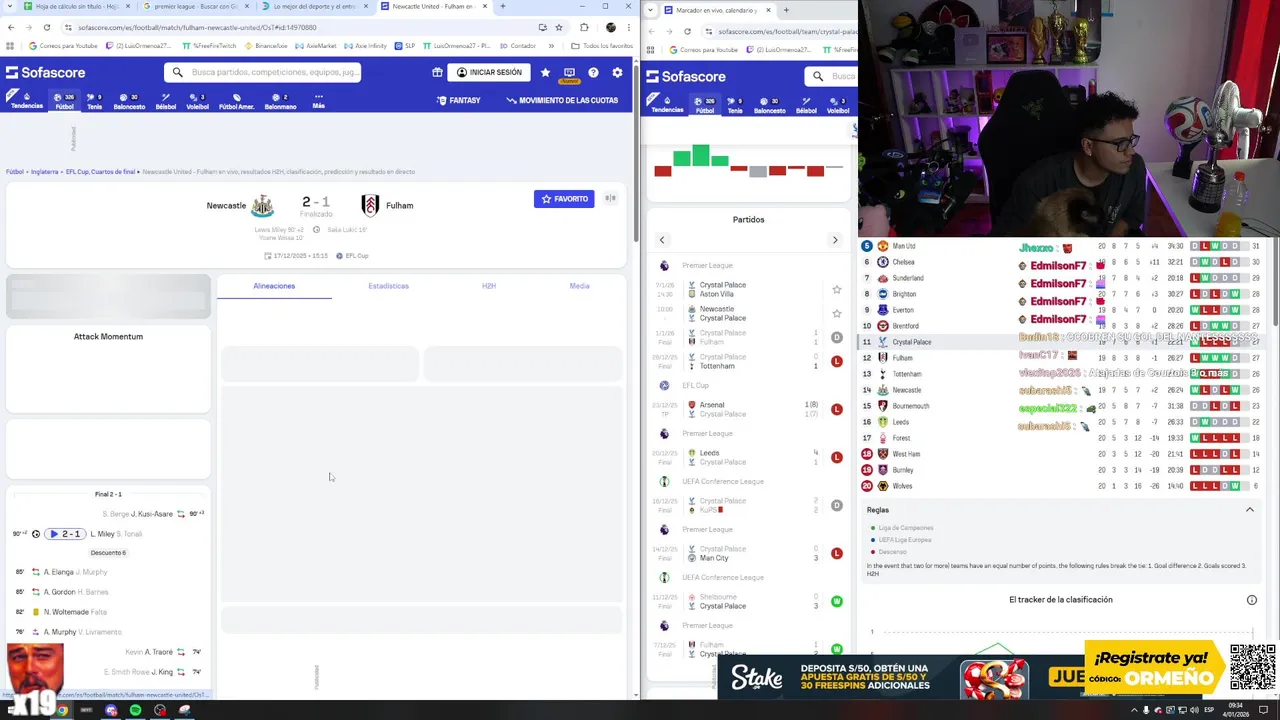The width and height of the screenshot is (1280, 720).
Task: Open FANTASY link in header
Action: [x=459, y=100]
